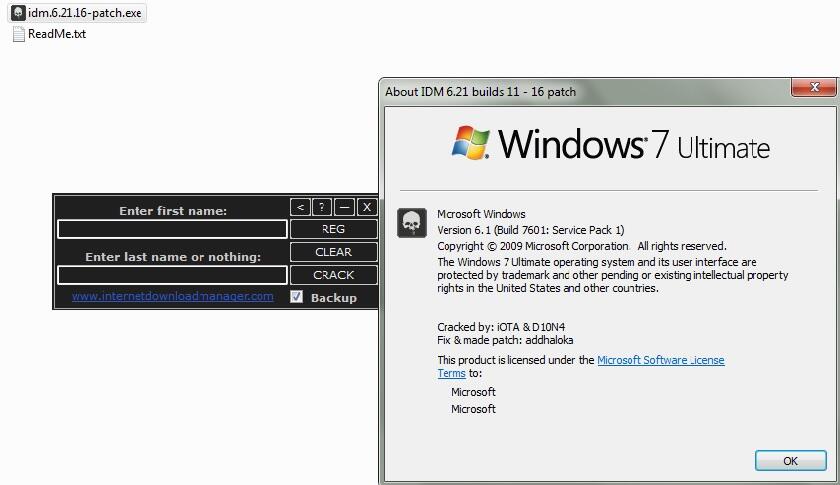Click the About IDM 6.21 dialog title bar
Viewport: 840px width, 485px height.
(x=587, y=92)
